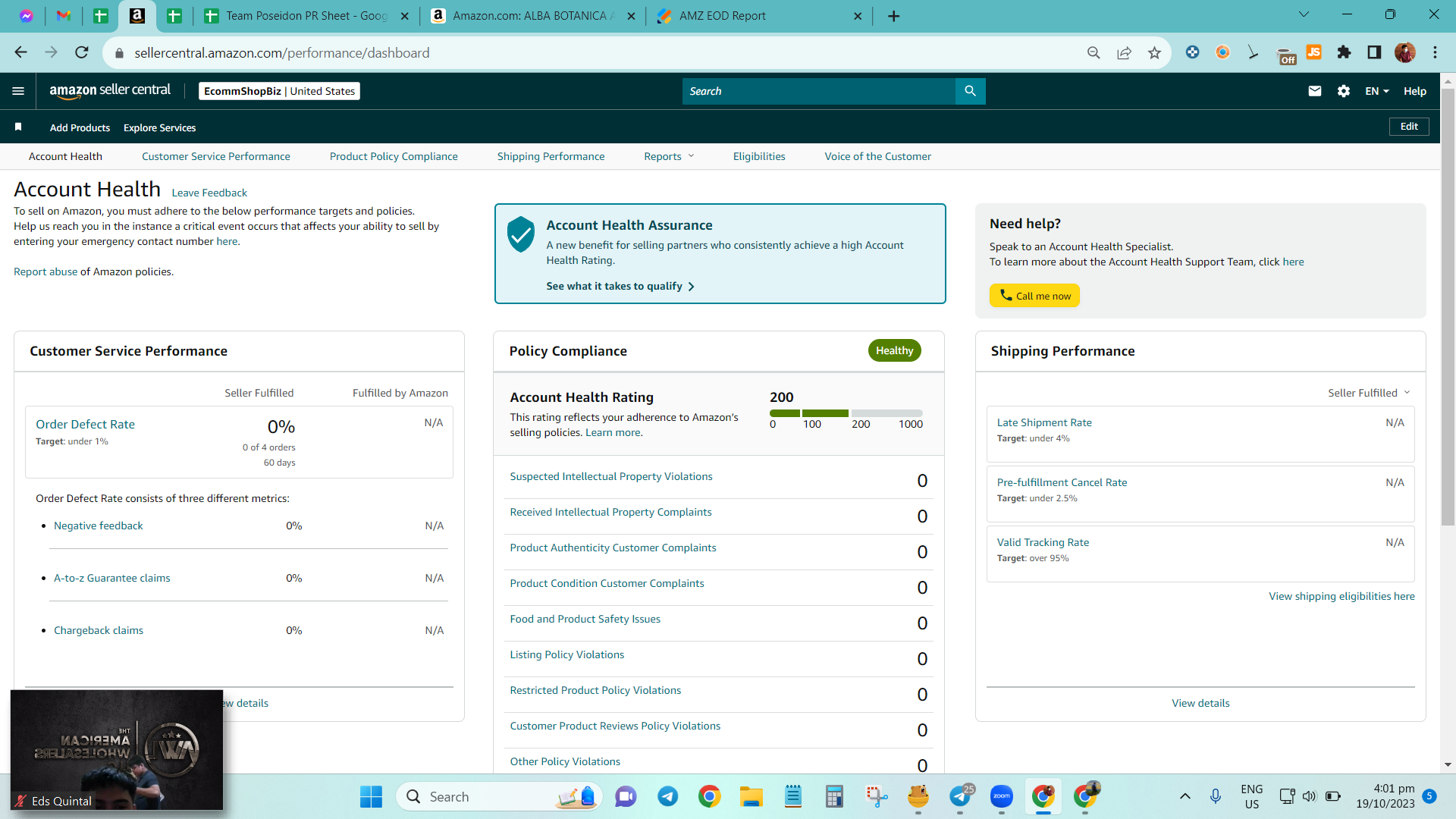Open the Leave Feedback link
1456x819 pixels.
coord(209,193)
